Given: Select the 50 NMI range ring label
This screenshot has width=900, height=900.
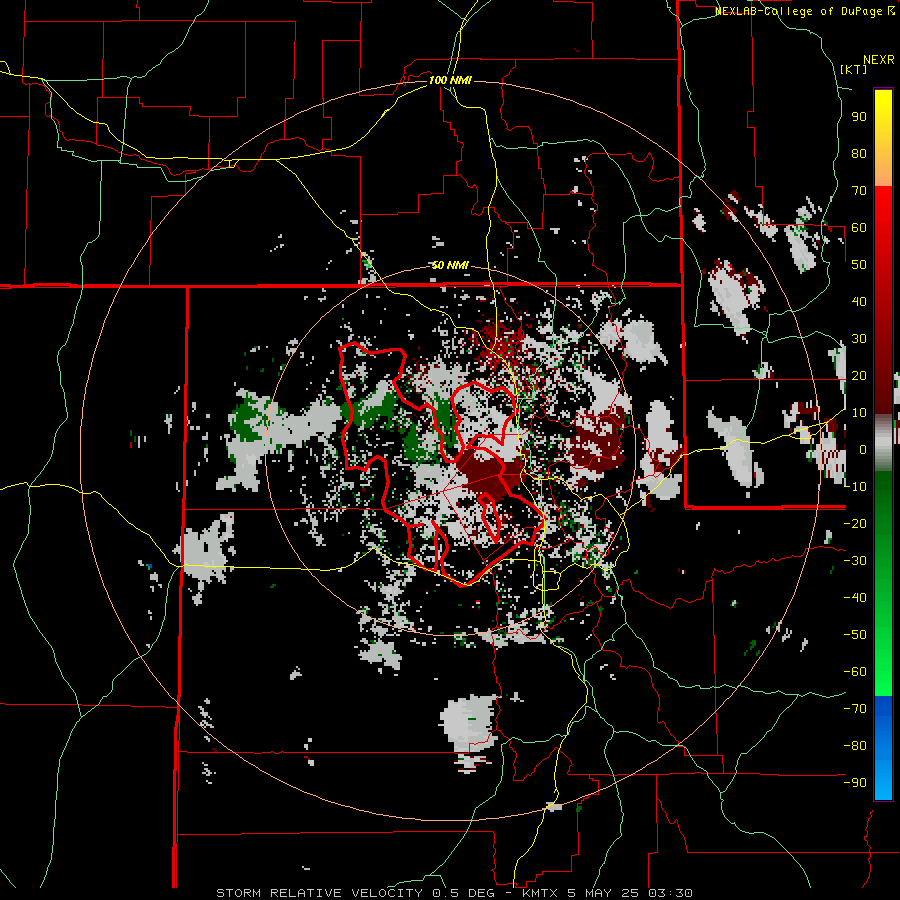Looking at the screenshot, I should [x=450, y=265].
